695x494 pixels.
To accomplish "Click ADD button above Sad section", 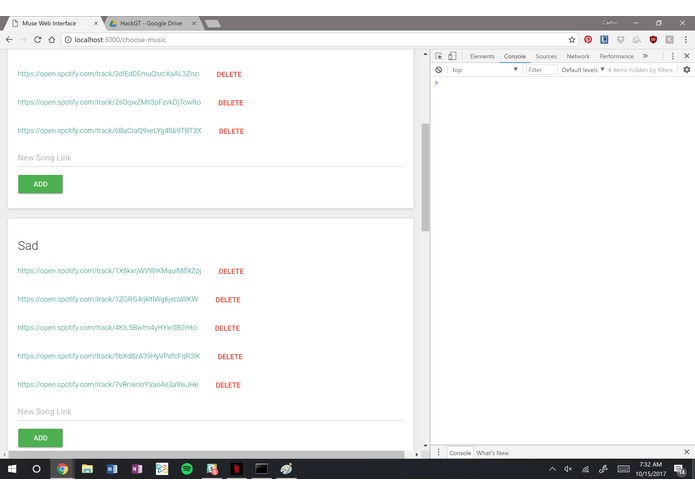I will [40, 184].
